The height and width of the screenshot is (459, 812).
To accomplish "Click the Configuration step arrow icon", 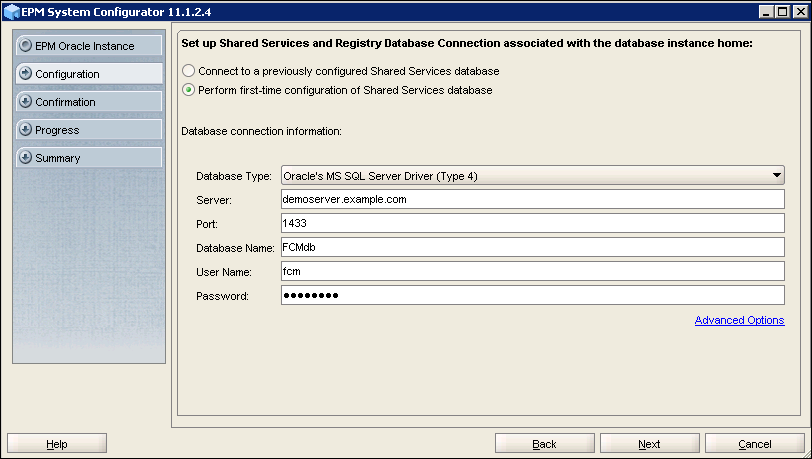I will click(x=25, y=74).
